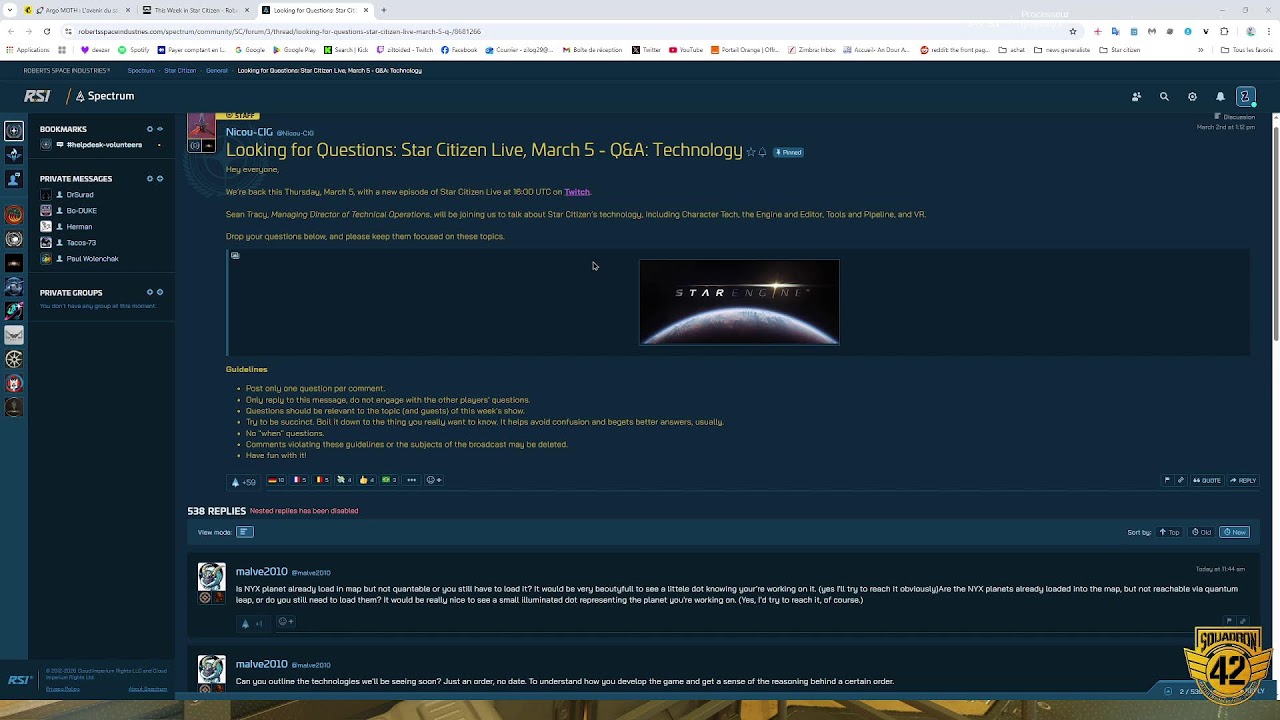The width and height of the screenshot is (1280, 720).
Task: Click the Star Engine image thumbnail
Action: click(x=739, y=302)
